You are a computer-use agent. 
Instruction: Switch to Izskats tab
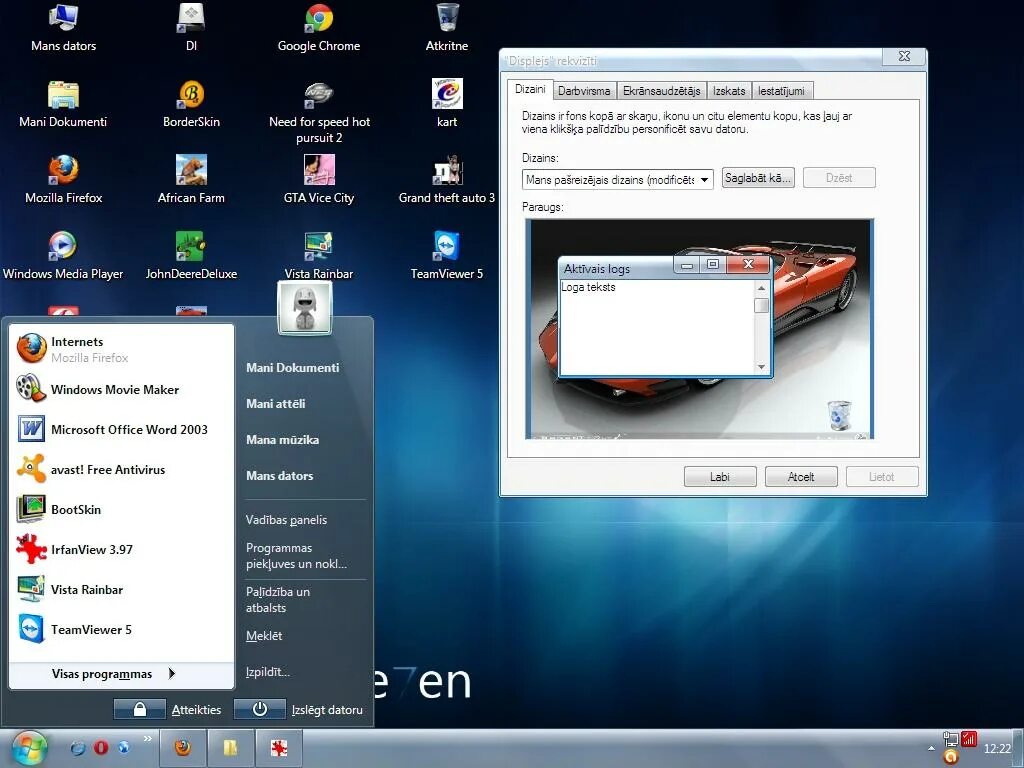(x=729, y=91)
